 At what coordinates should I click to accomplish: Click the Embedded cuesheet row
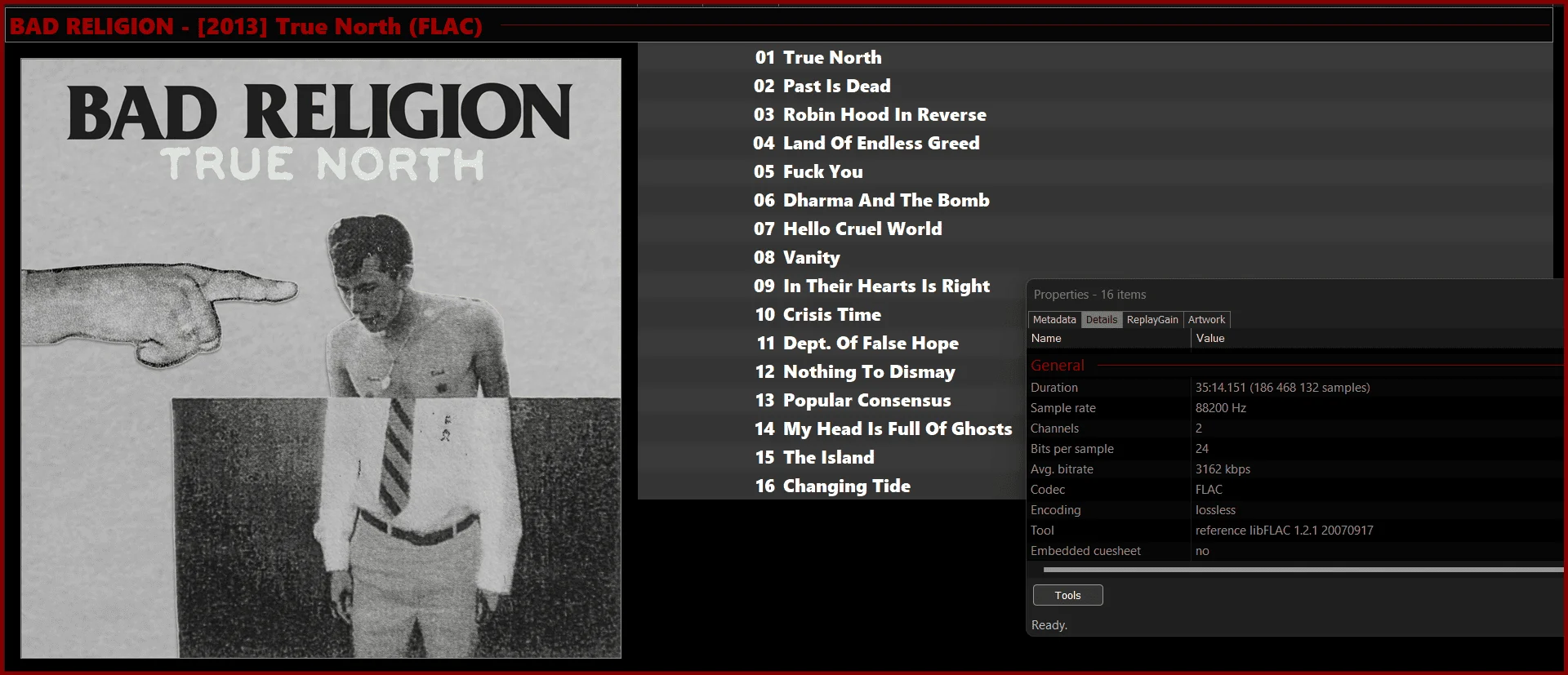click(1295, 551)
